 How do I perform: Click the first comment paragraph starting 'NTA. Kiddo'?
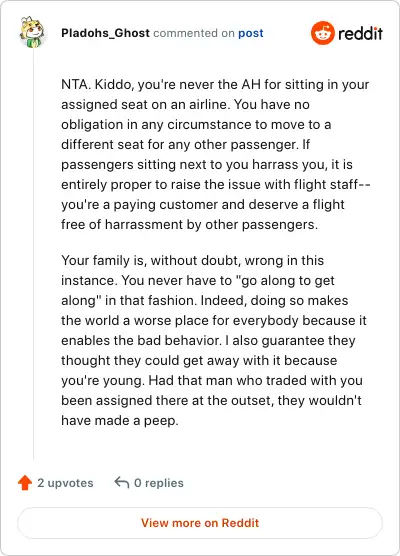coord(216,154)
